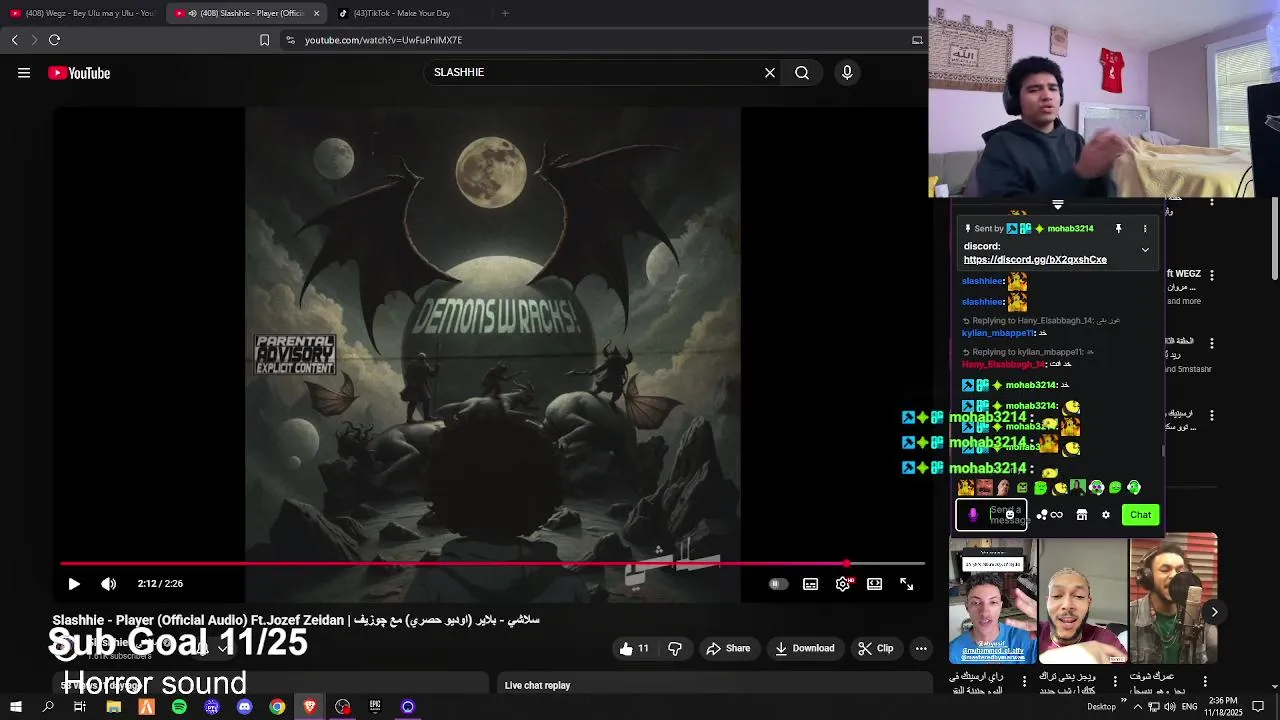Viewport: 1280px width, 720px height.
Task: Open the Windows notification center
Action: tap(1259, 707)
